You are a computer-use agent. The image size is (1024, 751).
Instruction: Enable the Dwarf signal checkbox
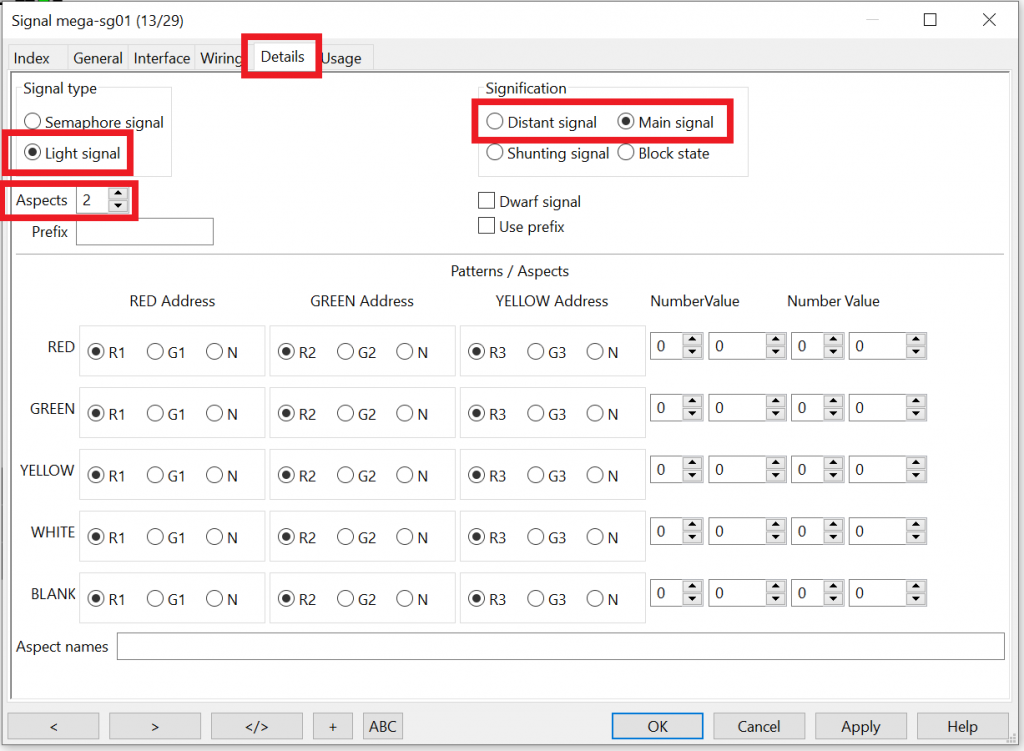click(487, 201)
